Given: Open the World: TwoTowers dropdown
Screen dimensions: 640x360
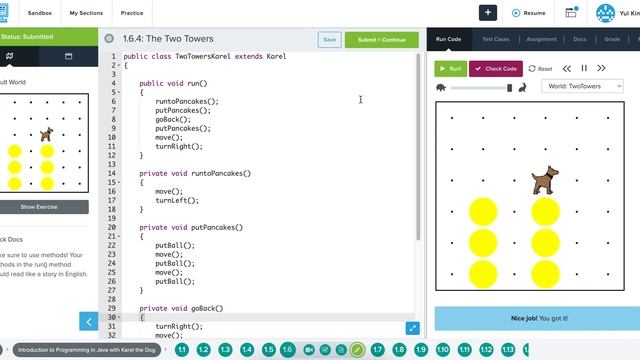Looking at the screenshot, I should [582, 86].
